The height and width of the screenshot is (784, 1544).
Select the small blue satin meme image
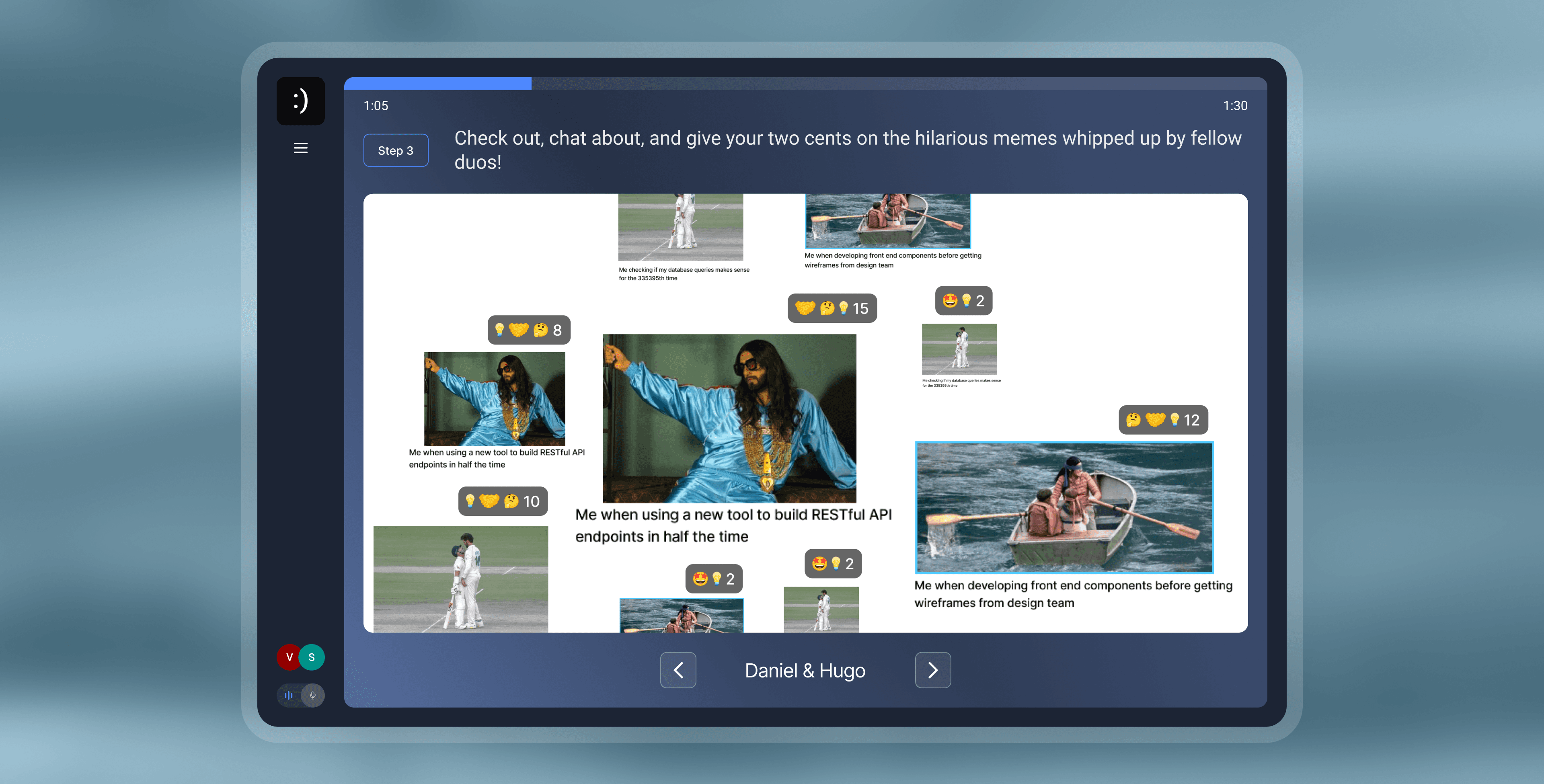coord(495,398)
